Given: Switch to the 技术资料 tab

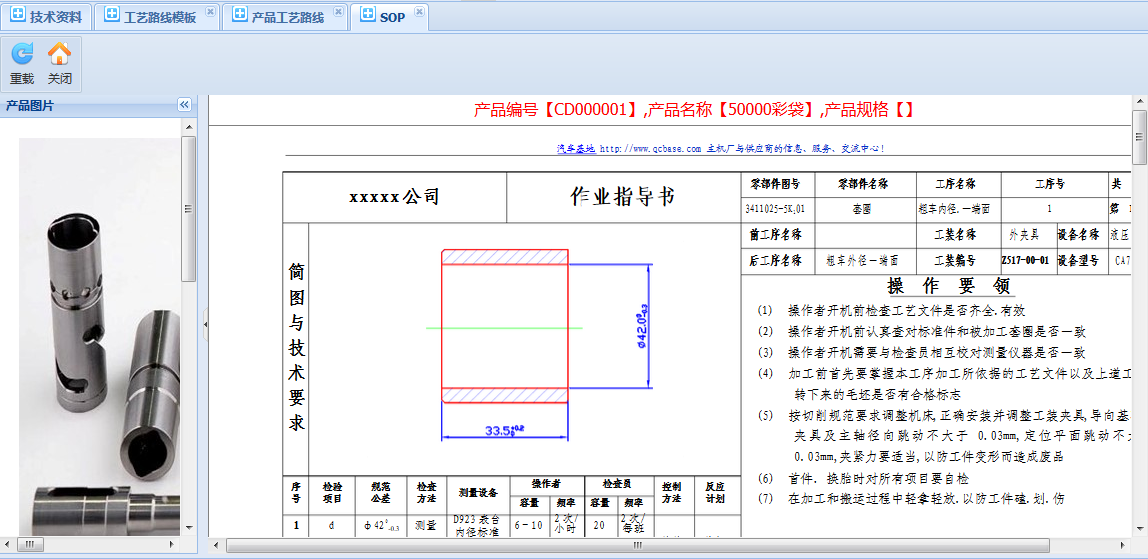Looking at the screenshot, I should [x=46, y=17].
